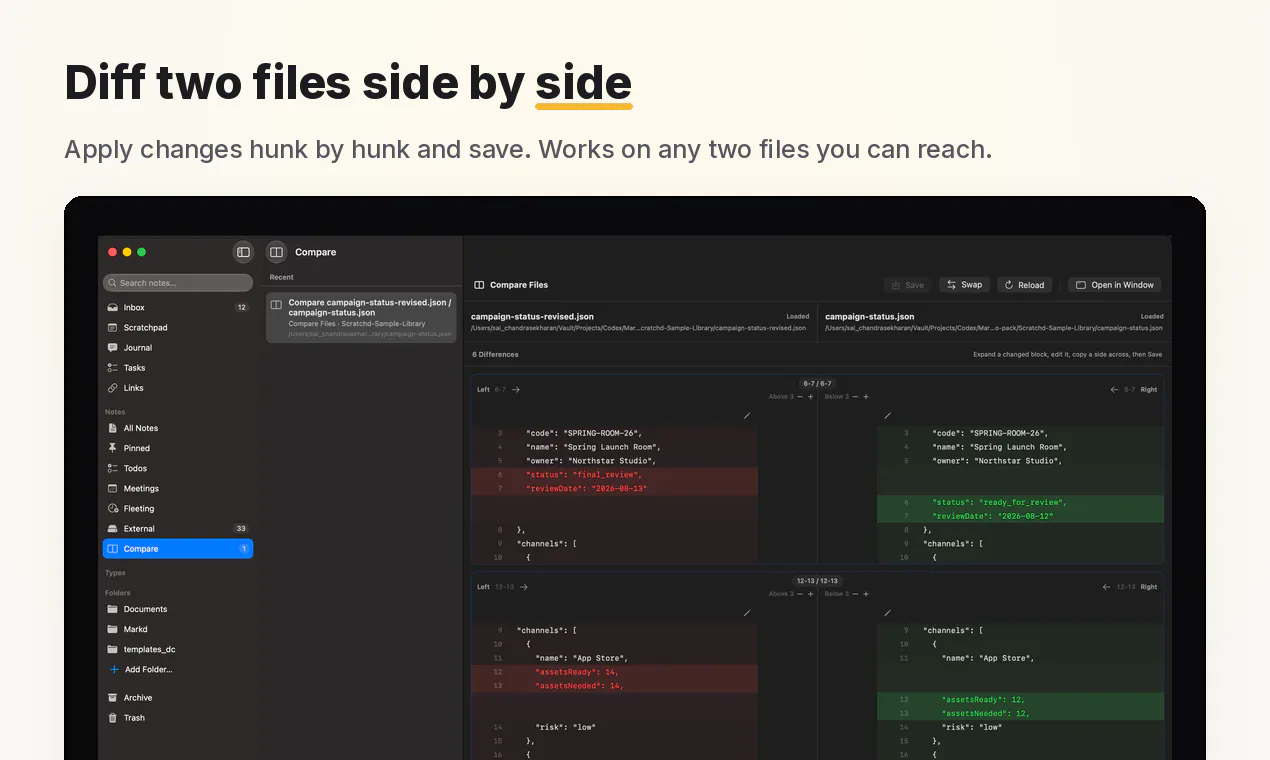
Task: Decrease Below context lines in hunk 6-7
Action: (856, 397)
